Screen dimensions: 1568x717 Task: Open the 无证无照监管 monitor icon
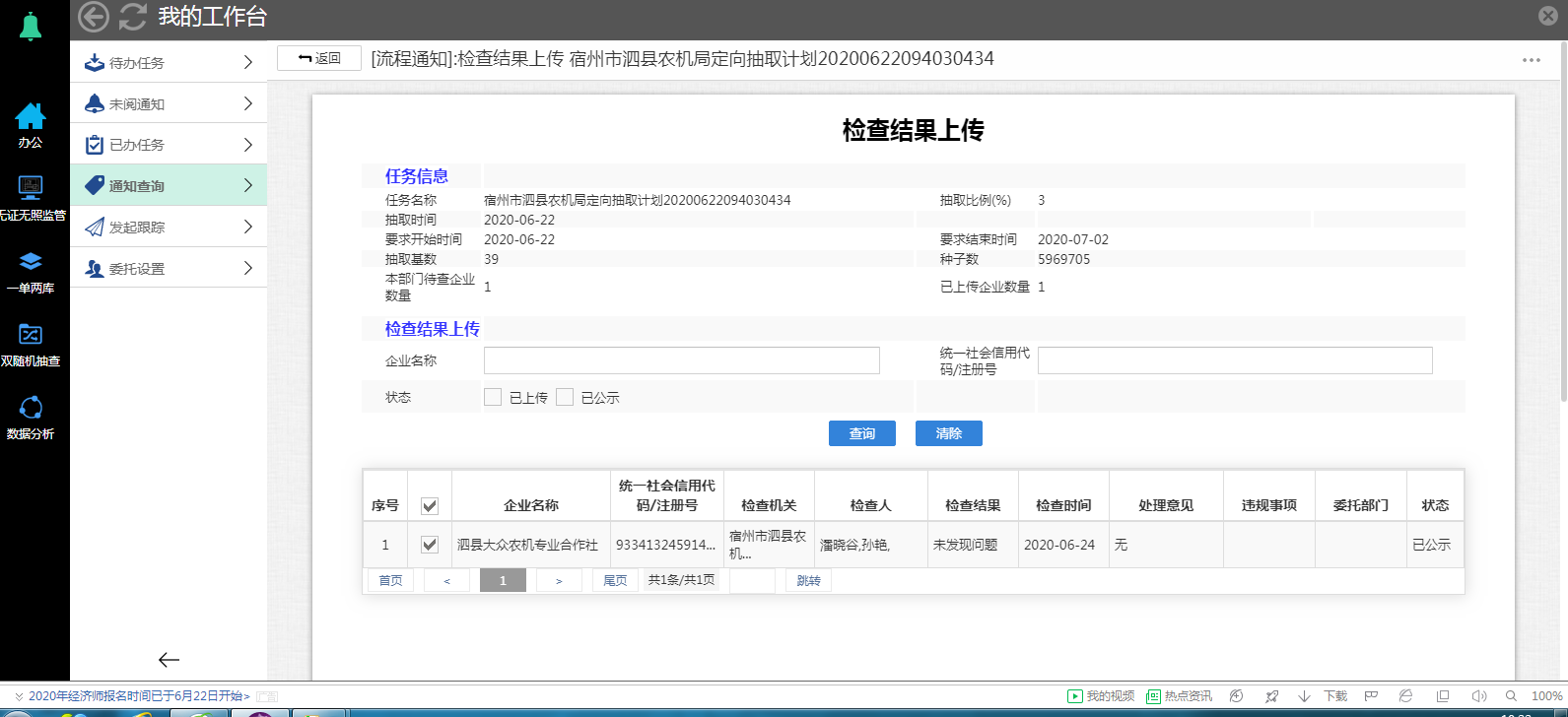coord(31,187)
